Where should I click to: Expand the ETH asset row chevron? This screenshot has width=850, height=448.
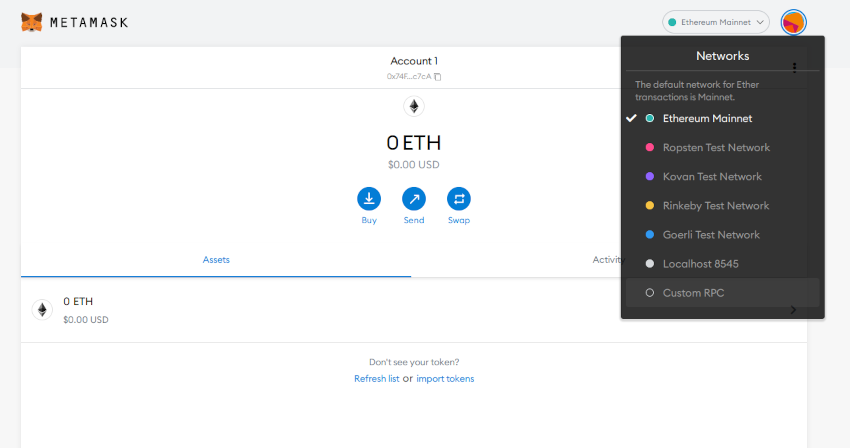pyautogui.click(x=793, y=310)
